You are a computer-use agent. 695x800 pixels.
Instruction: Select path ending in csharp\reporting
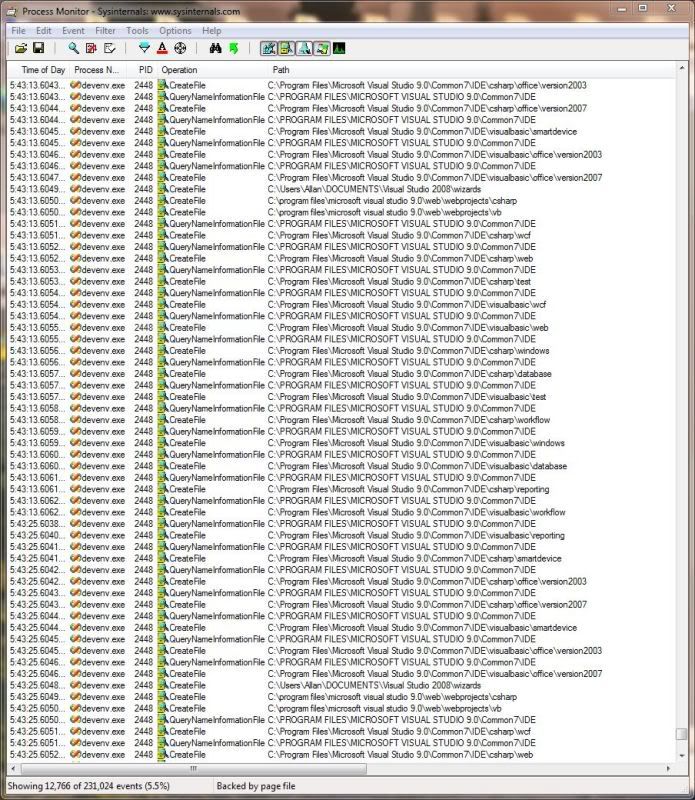[x=408, y=489]
